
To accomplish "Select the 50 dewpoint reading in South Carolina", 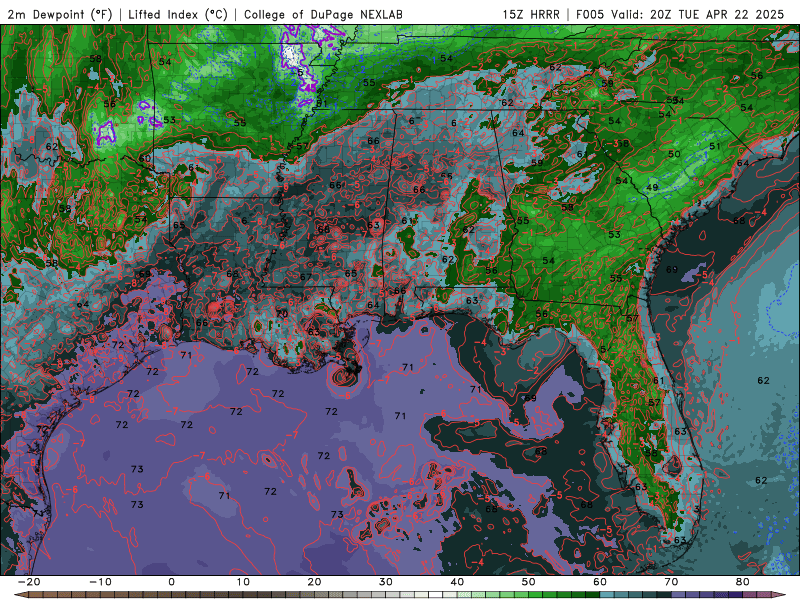I will coord(674,154).
